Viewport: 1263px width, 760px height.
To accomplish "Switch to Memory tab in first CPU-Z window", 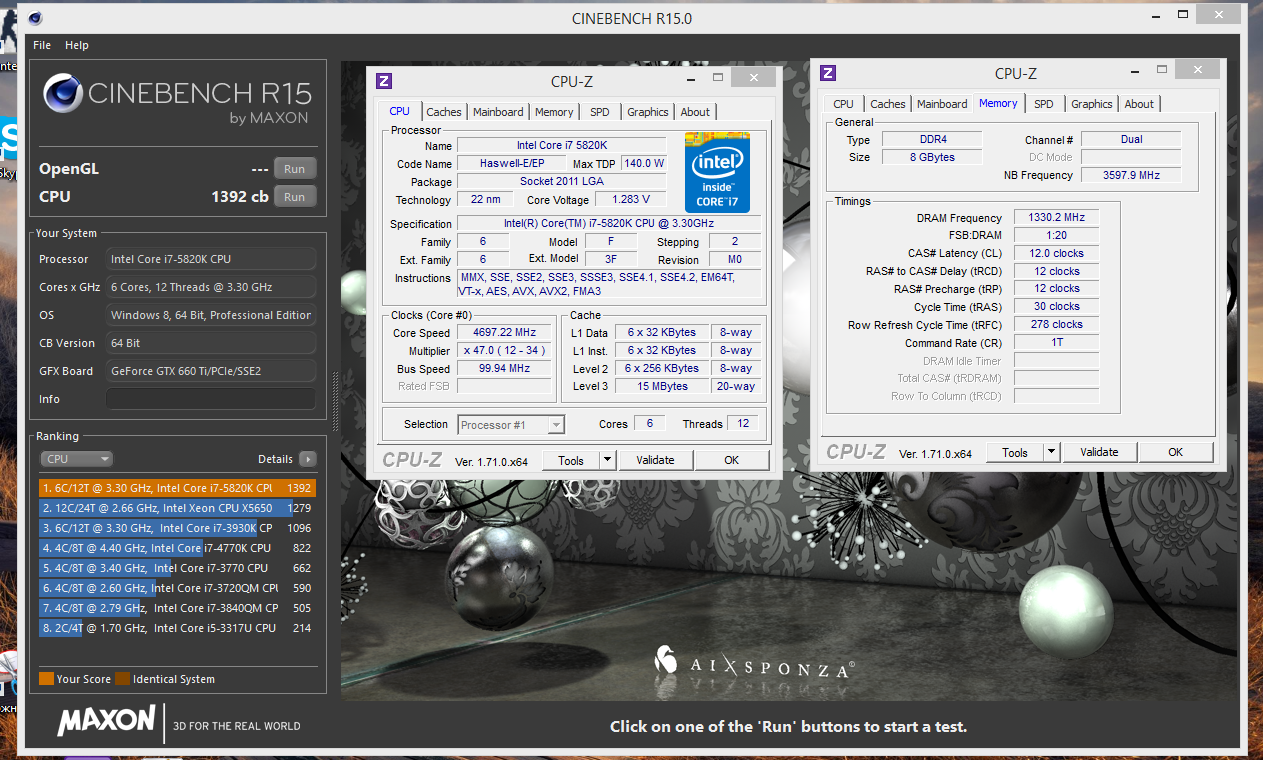I will pyautogui.click(x=554, y=112).
